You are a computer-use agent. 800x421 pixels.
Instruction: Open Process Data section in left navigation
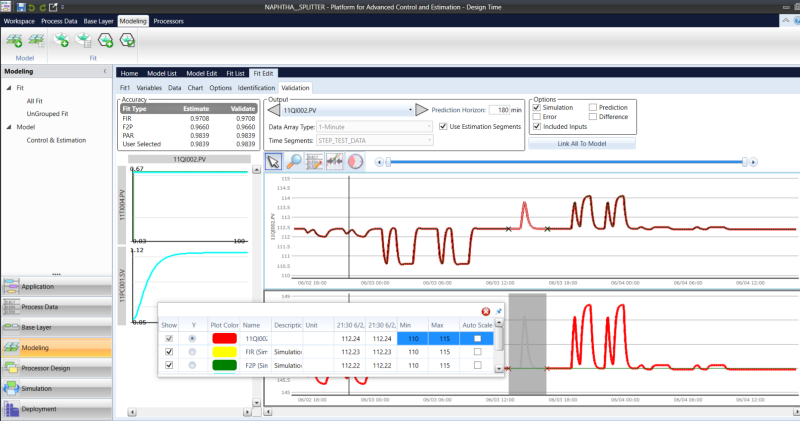click(x=57, y=307)
